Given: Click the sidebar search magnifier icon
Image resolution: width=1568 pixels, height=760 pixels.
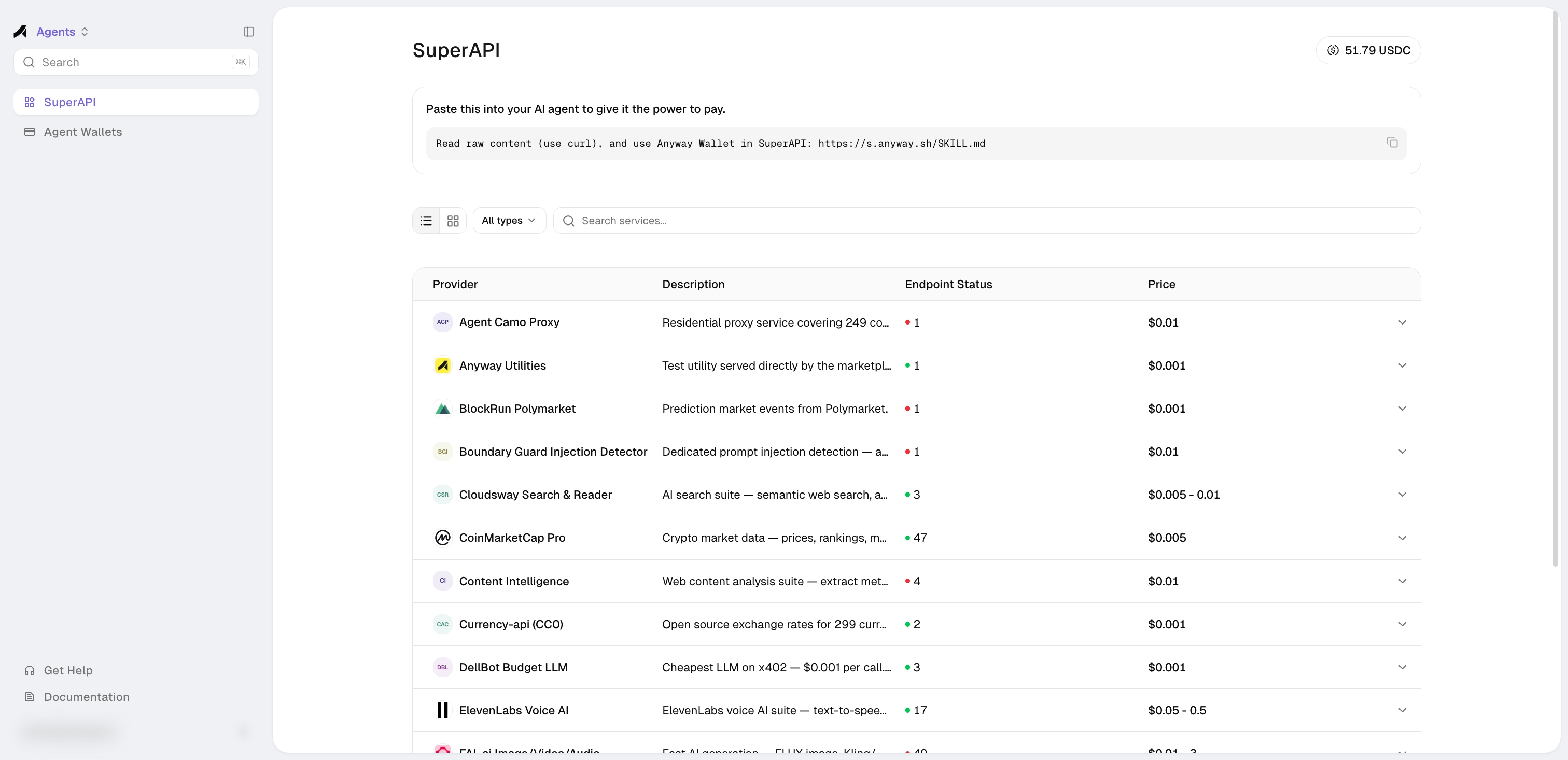Looking at the screenshot, I should point(29,62).
